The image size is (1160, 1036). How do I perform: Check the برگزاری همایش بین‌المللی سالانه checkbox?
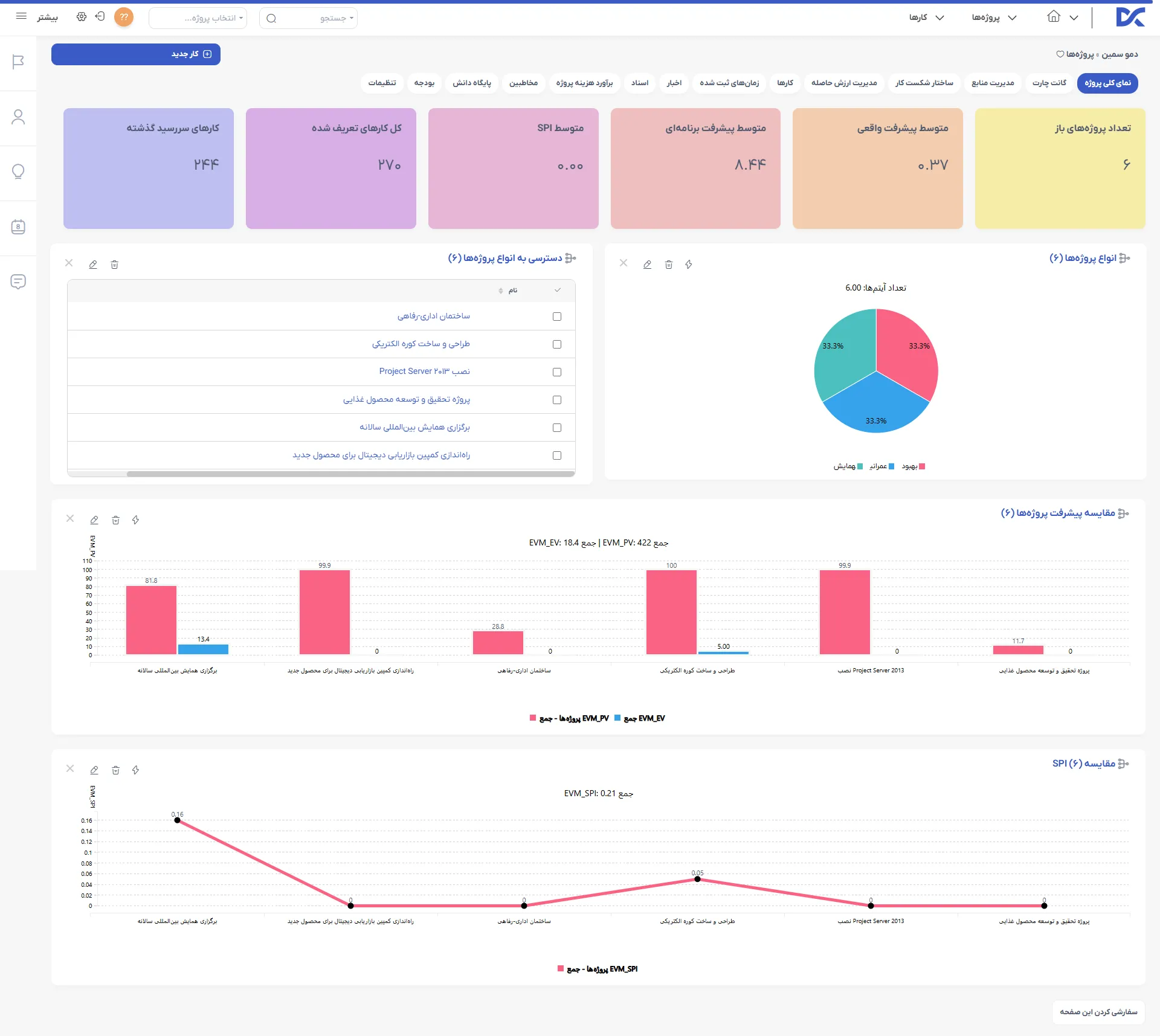[x=557, y=428]
